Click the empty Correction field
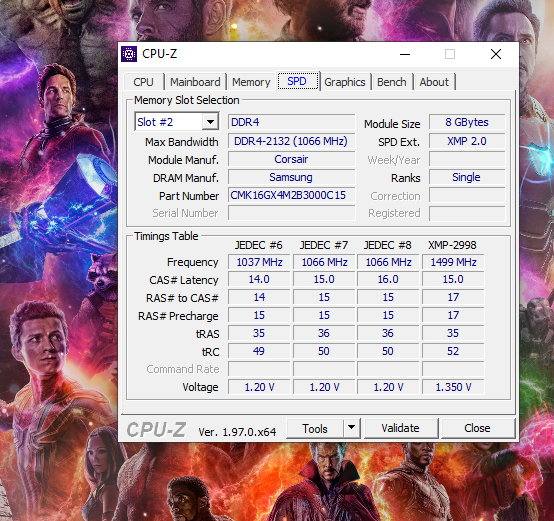The width and height of the screenshot is (554, 521). 467,195
